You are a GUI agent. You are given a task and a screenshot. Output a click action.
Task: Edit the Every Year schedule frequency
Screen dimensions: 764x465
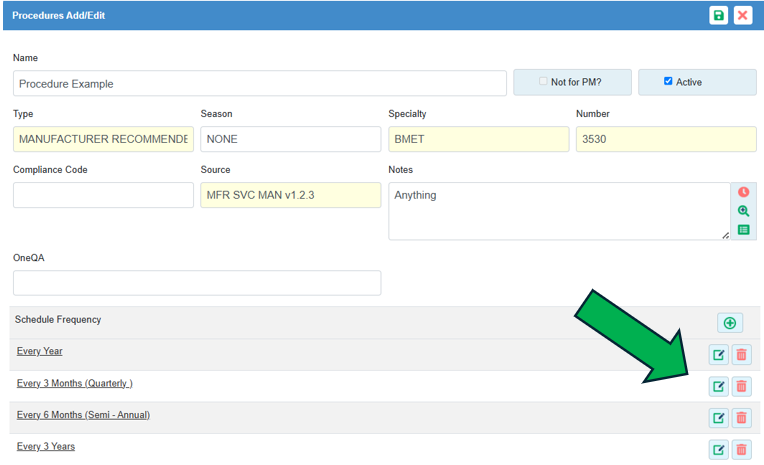718,355
